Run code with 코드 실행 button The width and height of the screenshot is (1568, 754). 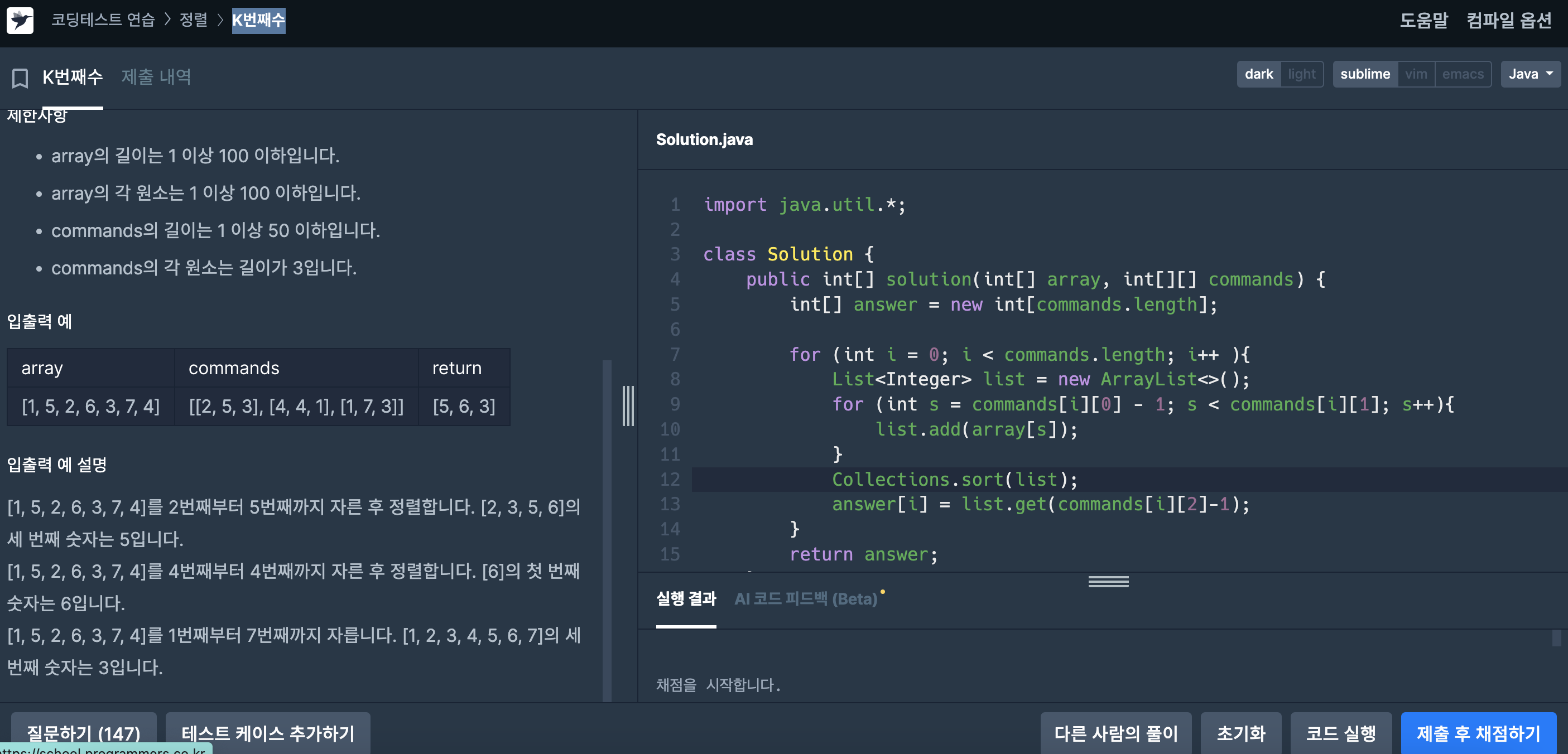click(1341, 733)
